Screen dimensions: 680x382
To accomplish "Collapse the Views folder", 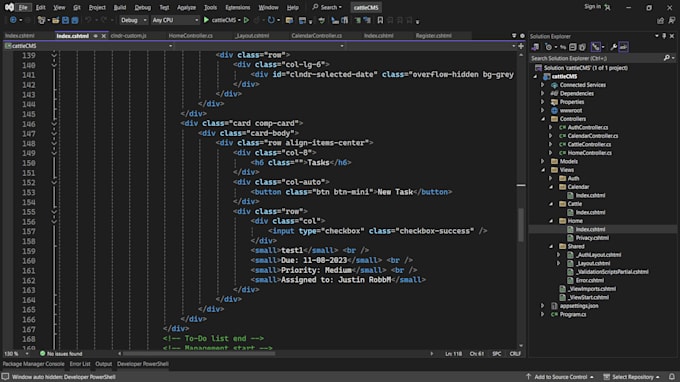I will pos(543,170).
